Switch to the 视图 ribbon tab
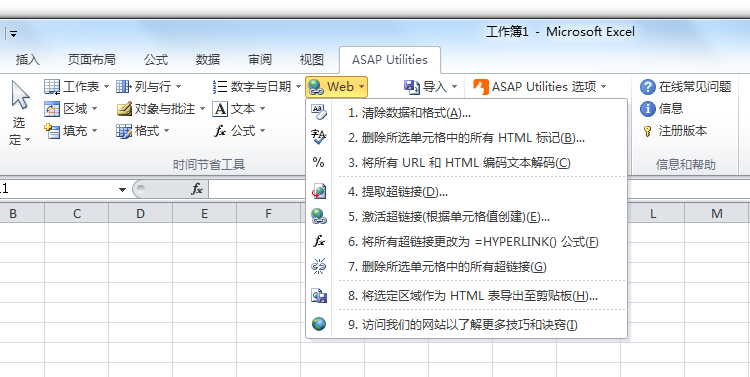The width and height of the screenshot is (750, 377). (x=312, y=60)
